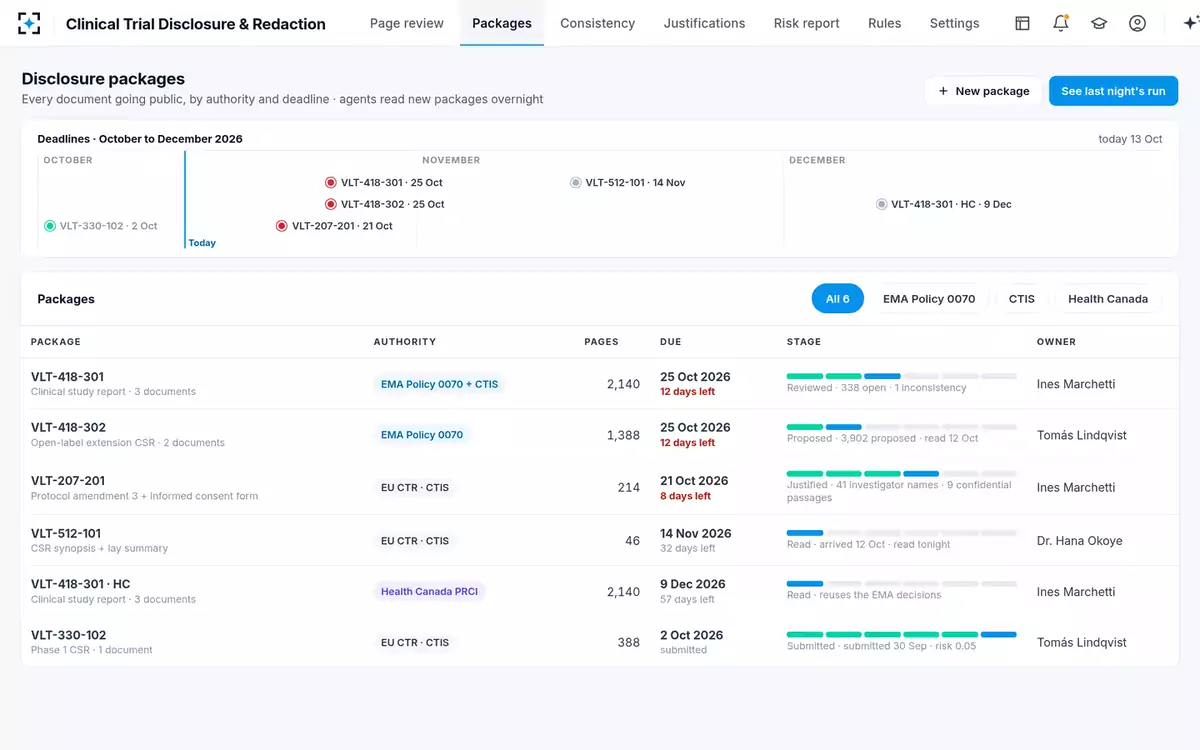Screen dimensions: 1200x750
Task: Click the VLT-330-102 · 2 Oct timeline marker
Action: coord(101,226)
